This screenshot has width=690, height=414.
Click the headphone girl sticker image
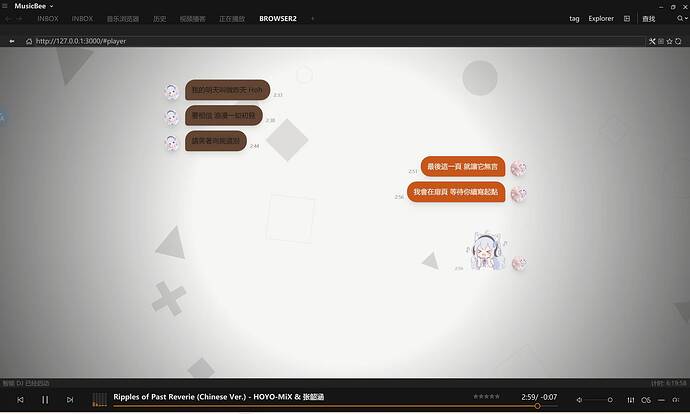point(487,250)
